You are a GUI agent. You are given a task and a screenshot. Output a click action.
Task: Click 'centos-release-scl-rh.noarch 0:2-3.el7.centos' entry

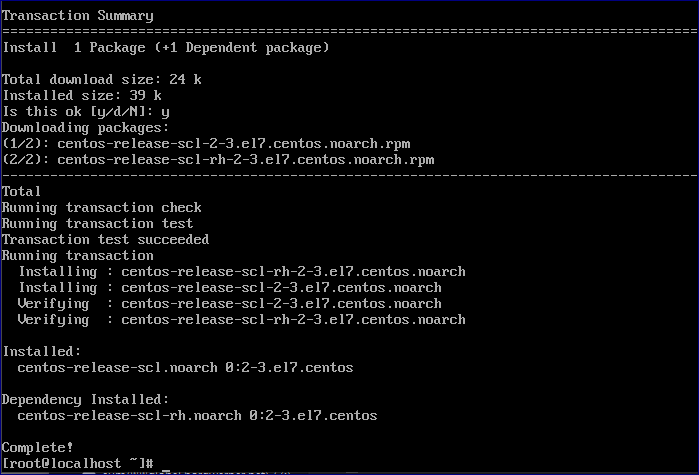197,416
